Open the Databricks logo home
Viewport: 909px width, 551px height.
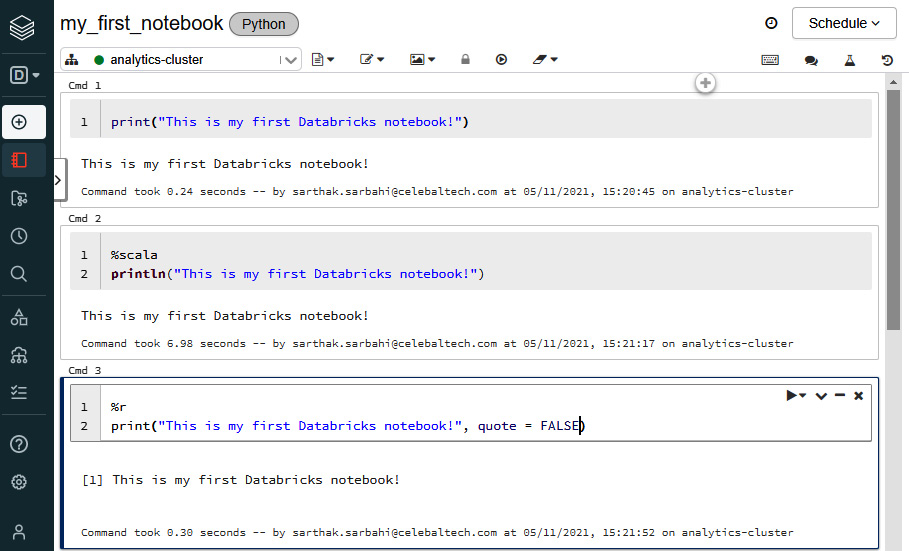tap(22, 27)
